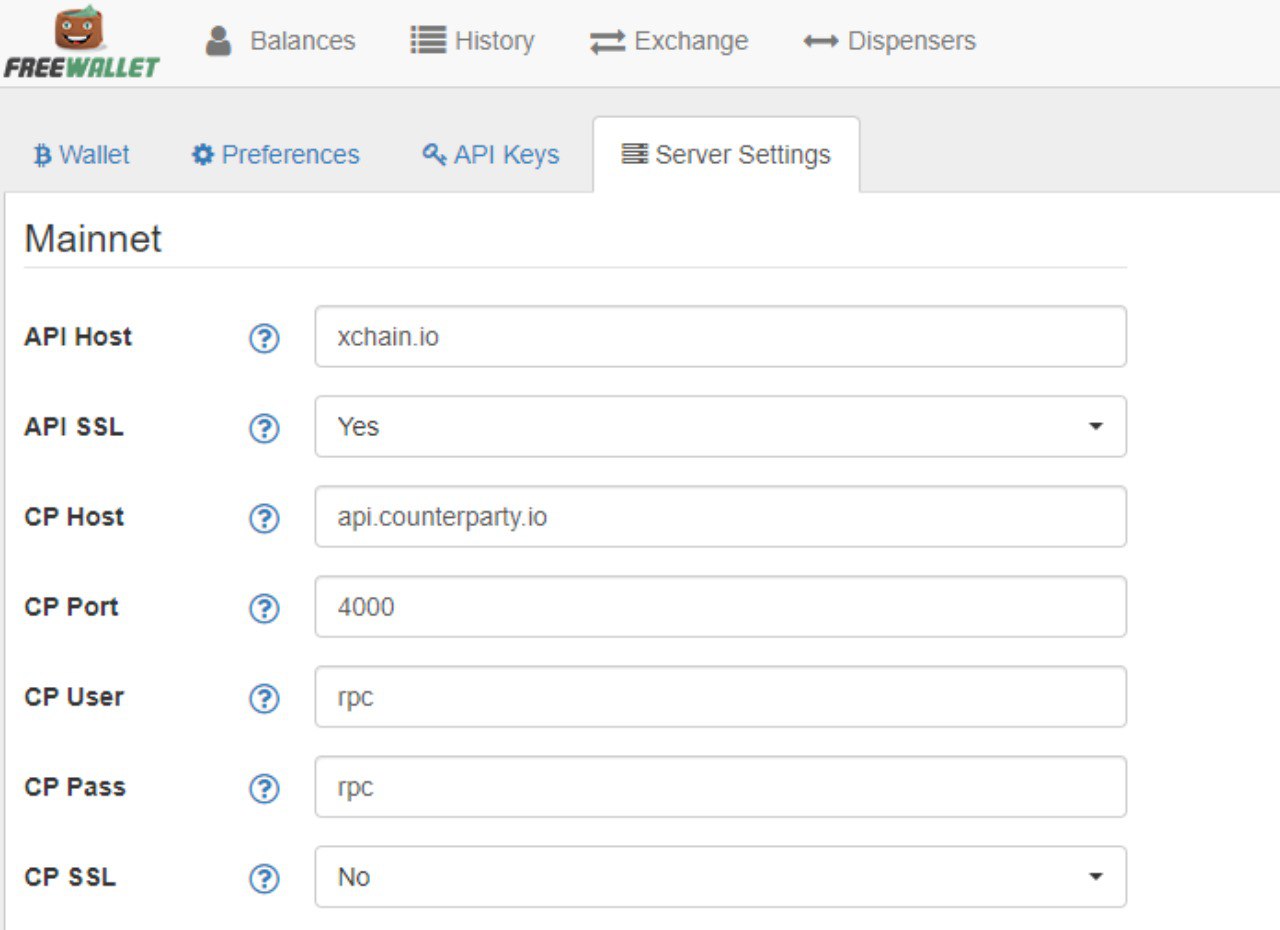Open the History menu
Viewport: 1280px width, 930px height.
pos(472,41)
